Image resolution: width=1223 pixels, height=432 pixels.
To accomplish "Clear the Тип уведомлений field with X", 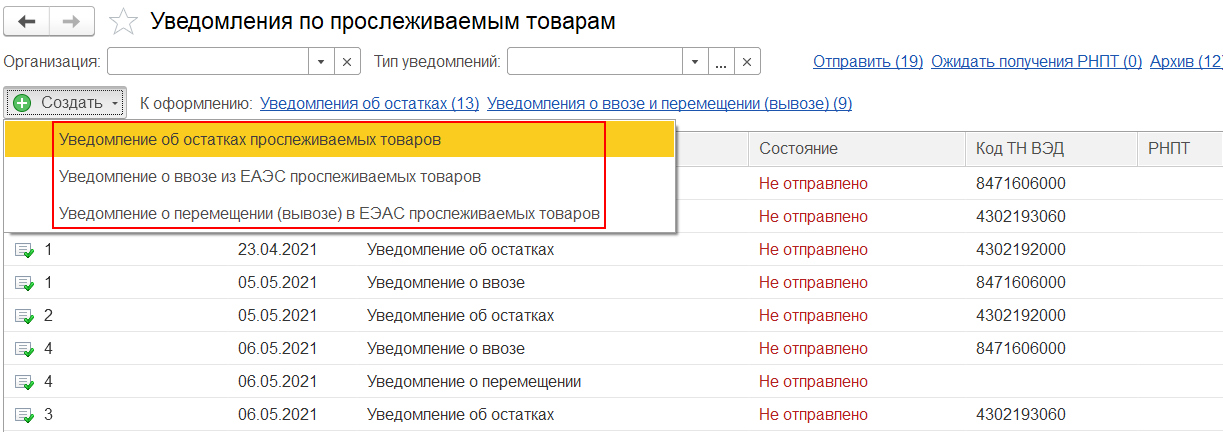I will [x=747, y=62].
